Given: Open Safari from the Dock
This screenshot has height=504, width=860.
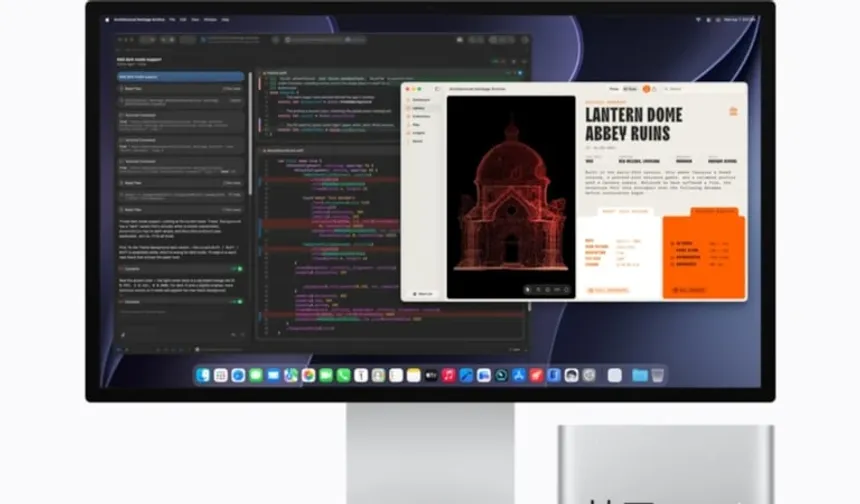Looking at the screenshot, I should click(238, 375).
